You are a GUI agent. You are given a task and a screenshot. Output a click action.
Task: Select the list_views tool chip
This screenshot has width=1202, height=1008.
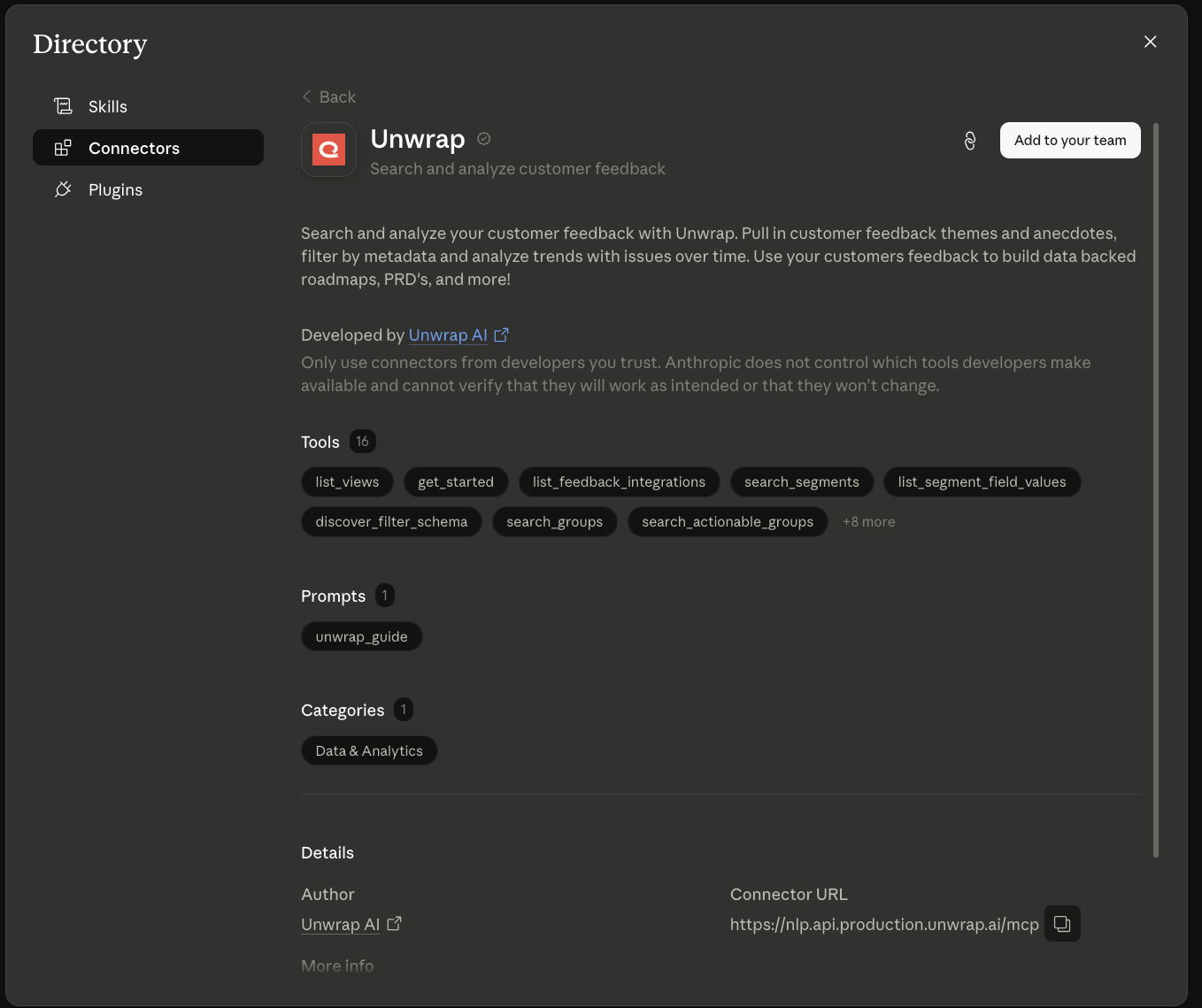coord(347,482)
